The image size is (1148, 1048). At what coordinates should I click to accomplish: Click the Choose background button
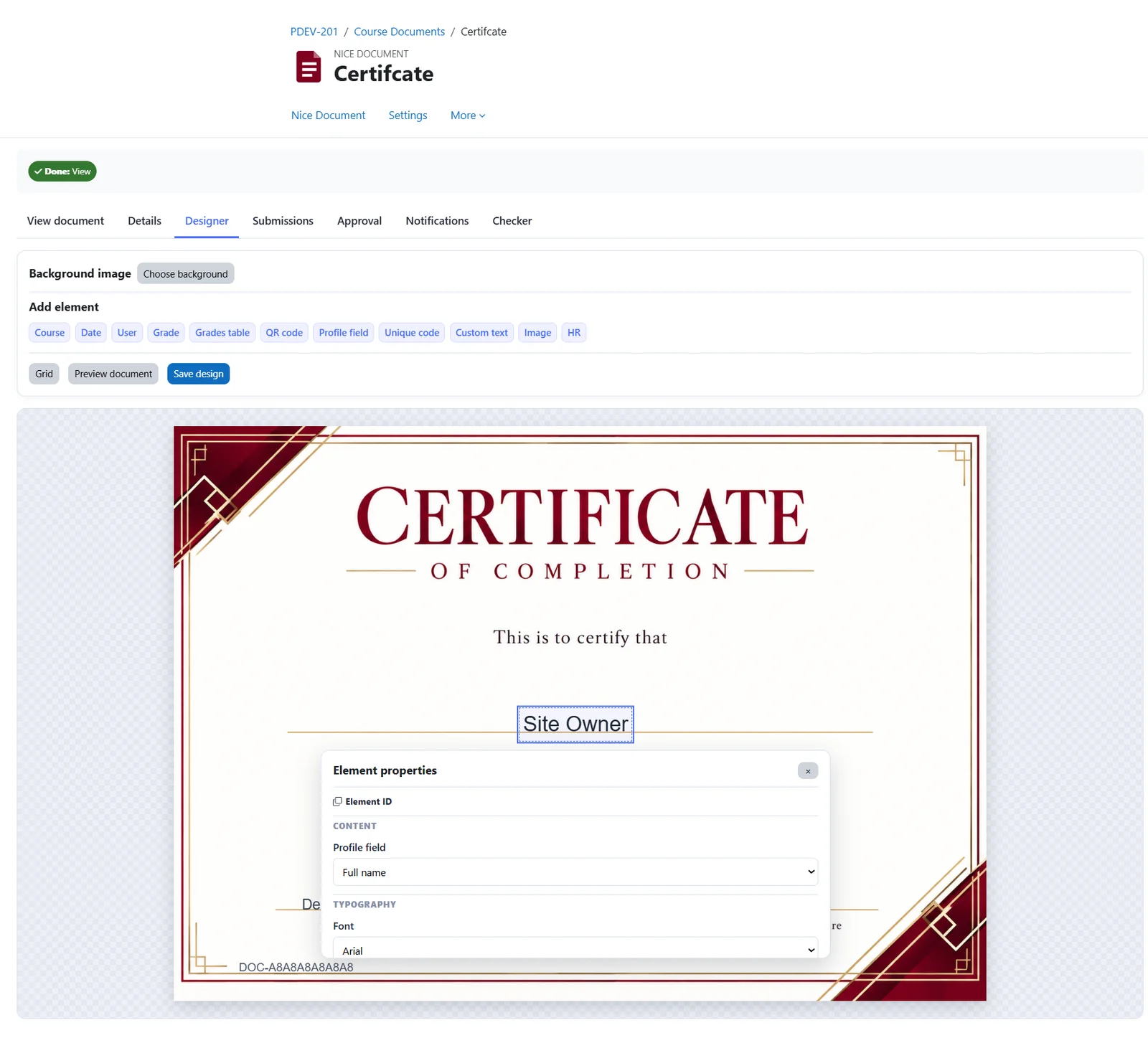click(x=185, y=274)
